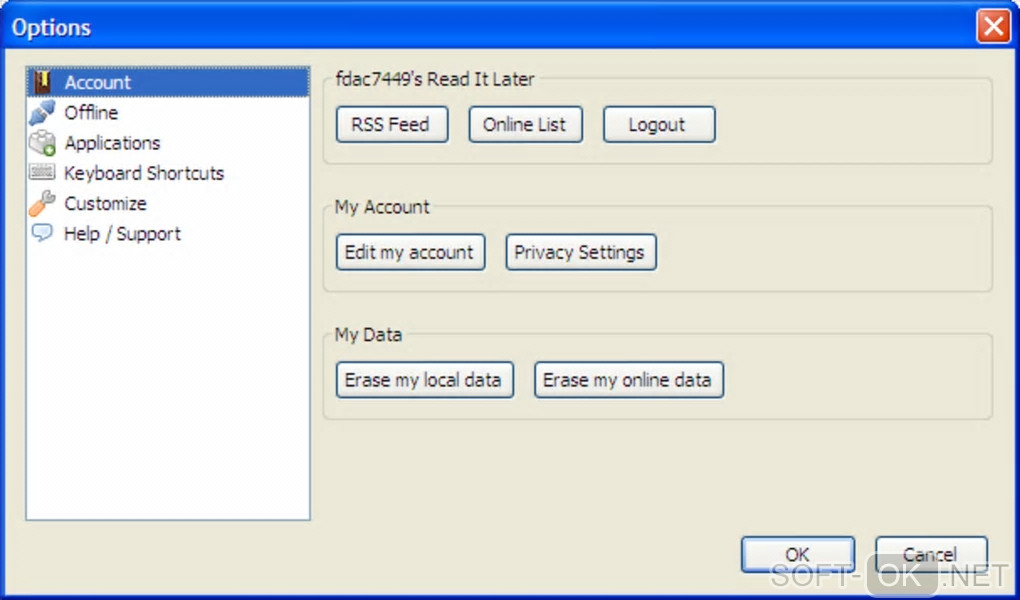1020x600 pixels.
Task: Close the Options dialog window
Action: coord(993,27)
